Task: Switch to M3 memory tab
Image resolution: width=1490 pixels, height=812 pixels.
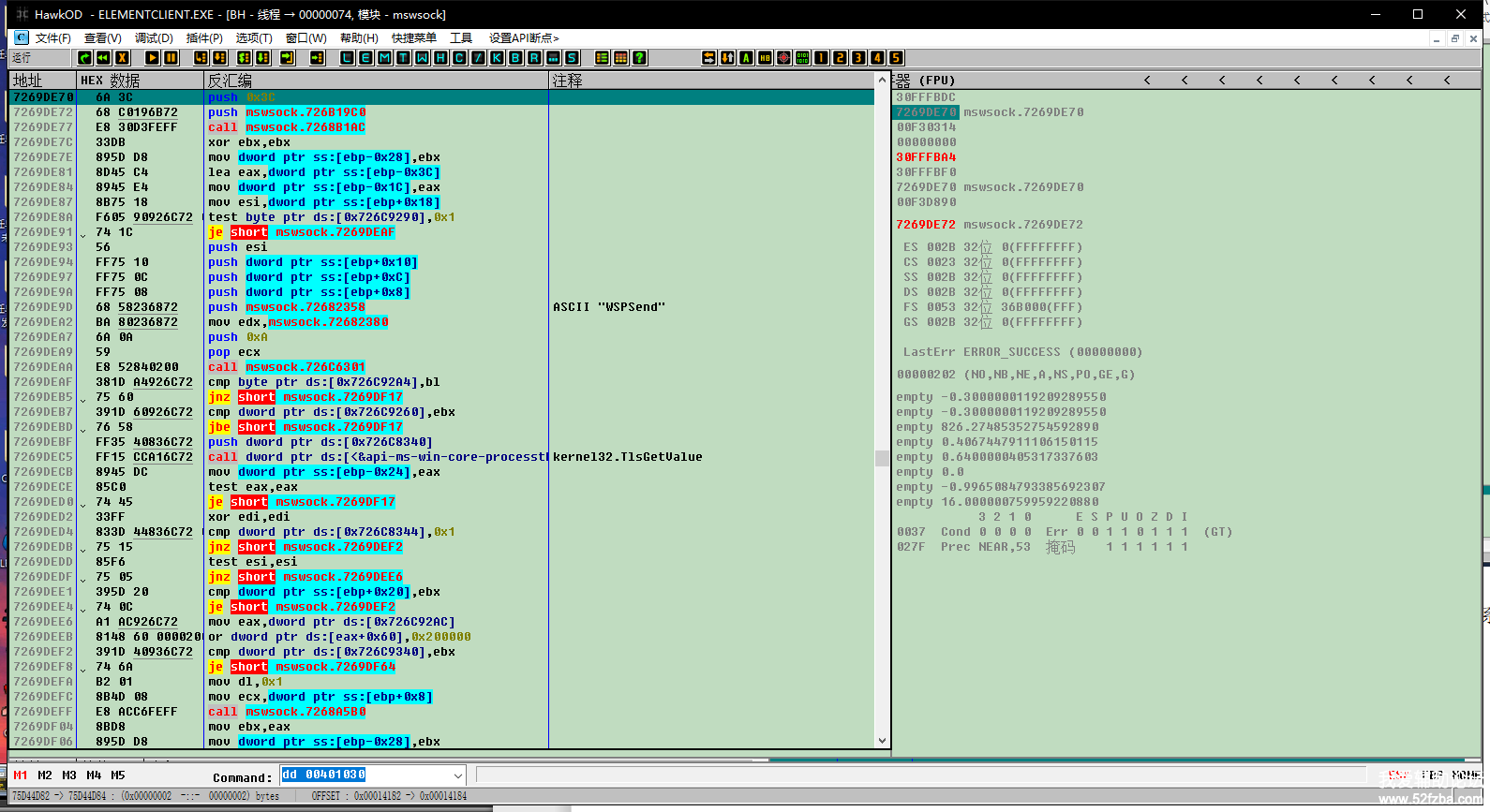Action: click(69, 775)
